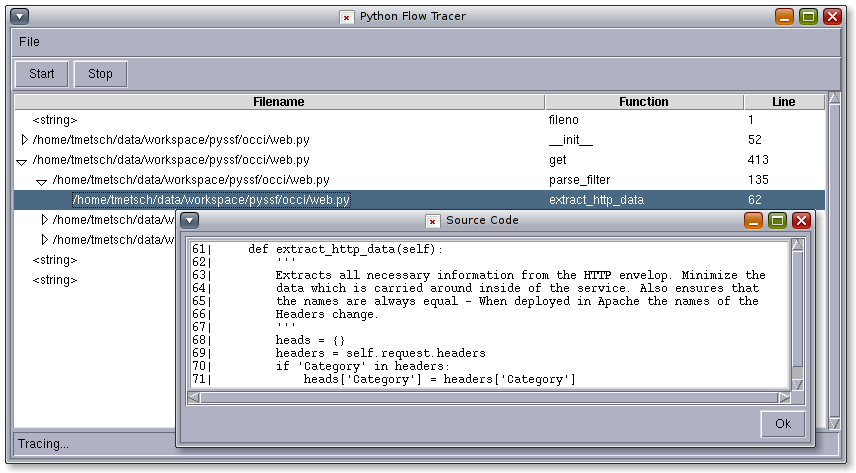Image resolution: width=856 pixels, height=473 pixels.
Task: Collapse the parse_filter tree row
Action: [x=41, y=182]
